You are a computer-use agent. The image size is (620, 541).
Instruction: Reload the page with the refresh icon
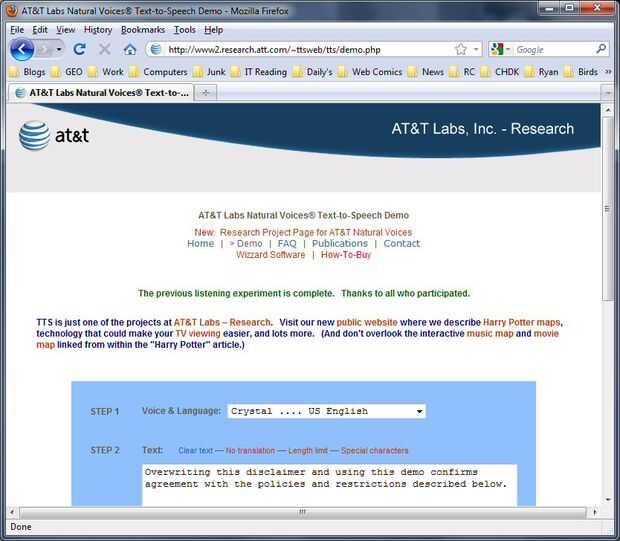click(x=79, y=49)
